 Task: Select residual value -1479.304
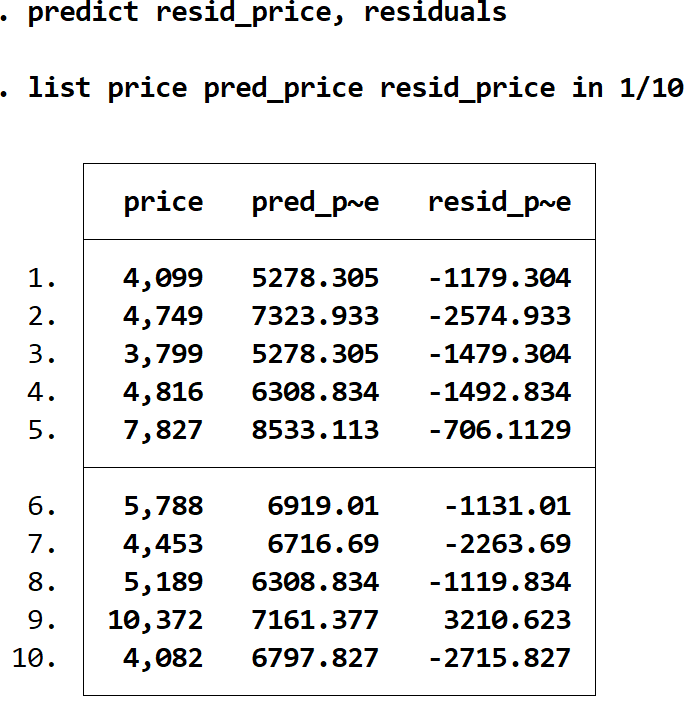point(499,354)
